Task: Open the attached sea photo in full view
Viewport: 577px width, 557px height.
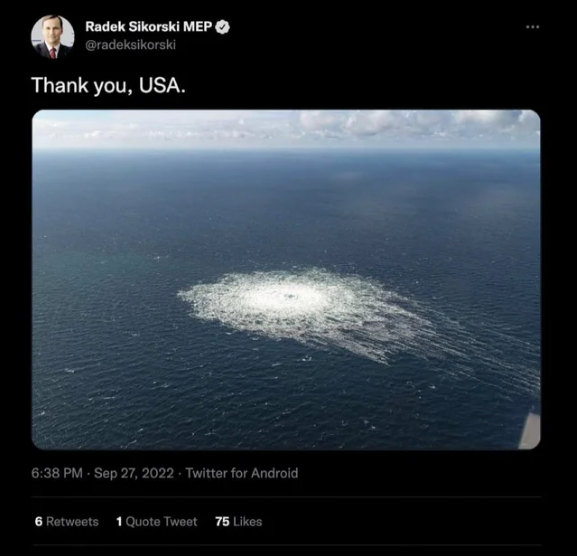Action: pos(286,280)
